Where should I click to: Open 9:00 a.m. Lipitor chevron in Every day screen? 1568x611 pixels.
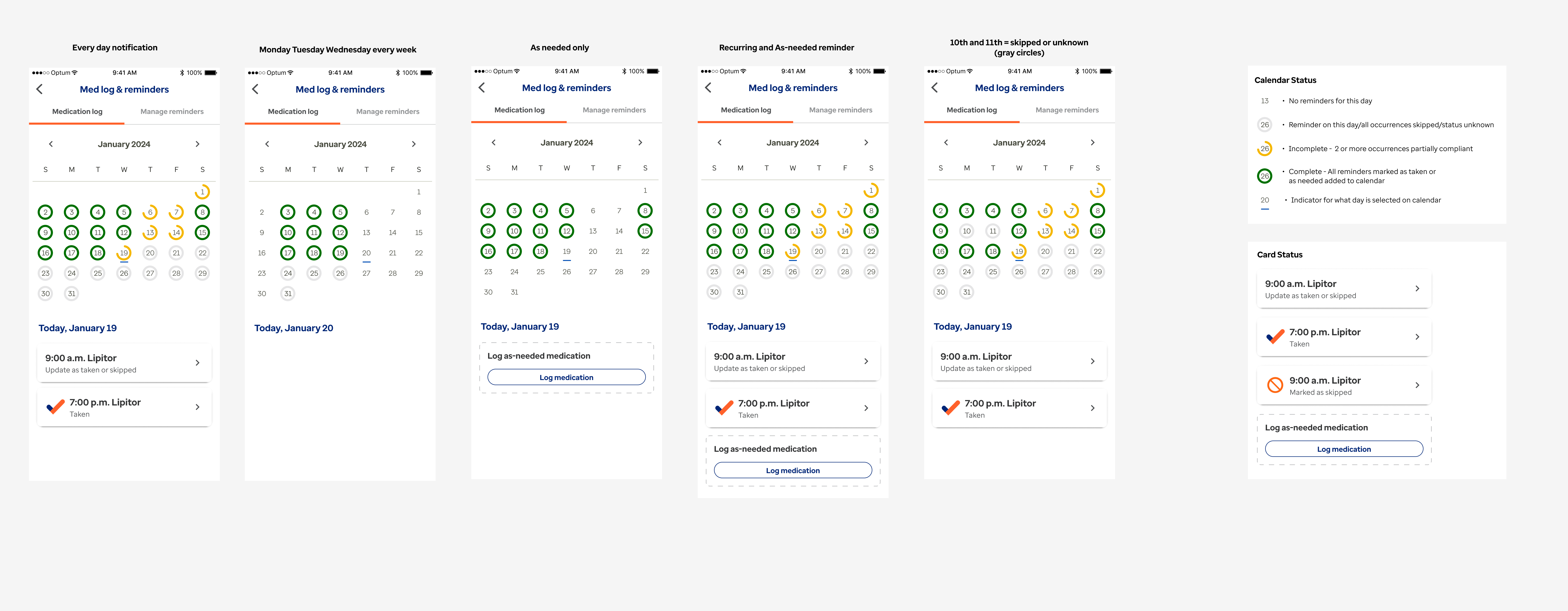(x=197, y=363)
